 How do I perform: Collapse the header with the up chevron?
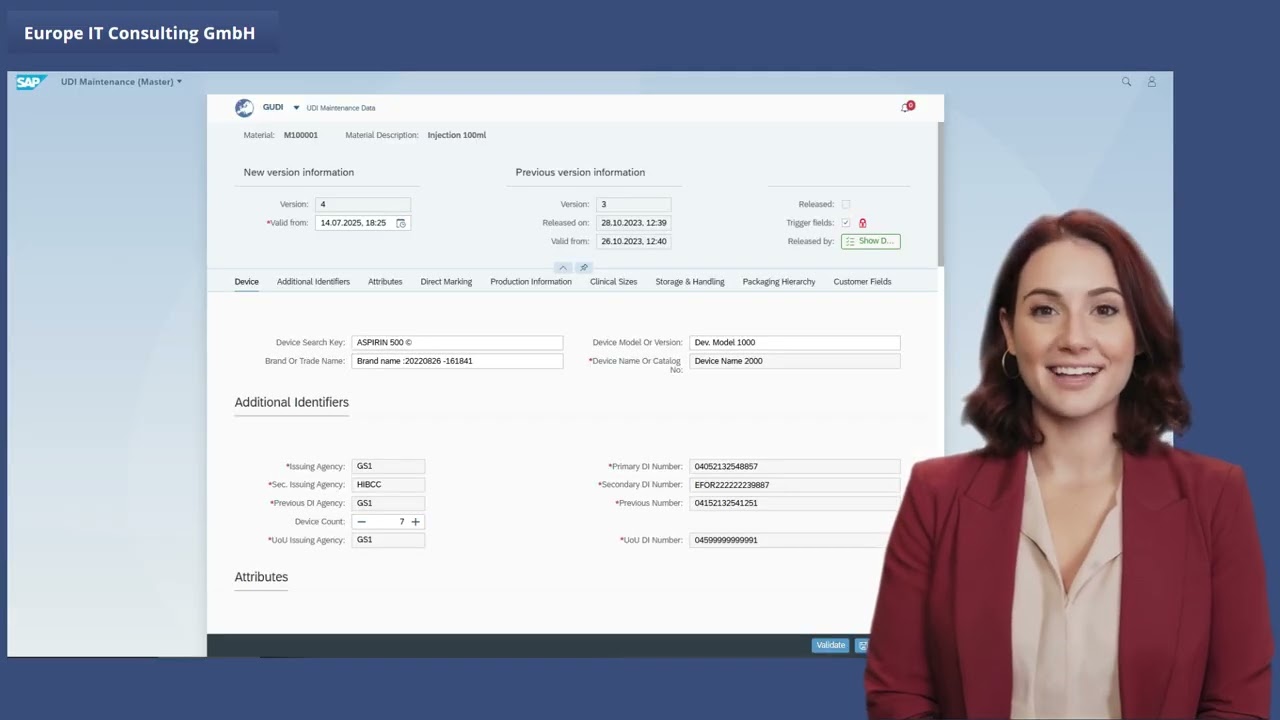563,268
